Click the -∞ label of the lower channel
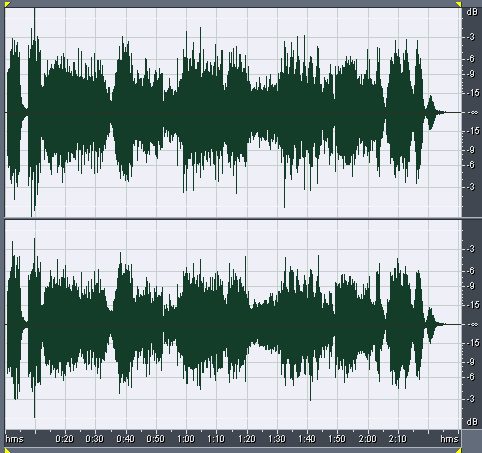Image resolution: width=482 pixels, height=453 pixels. (x=473, y=324)
